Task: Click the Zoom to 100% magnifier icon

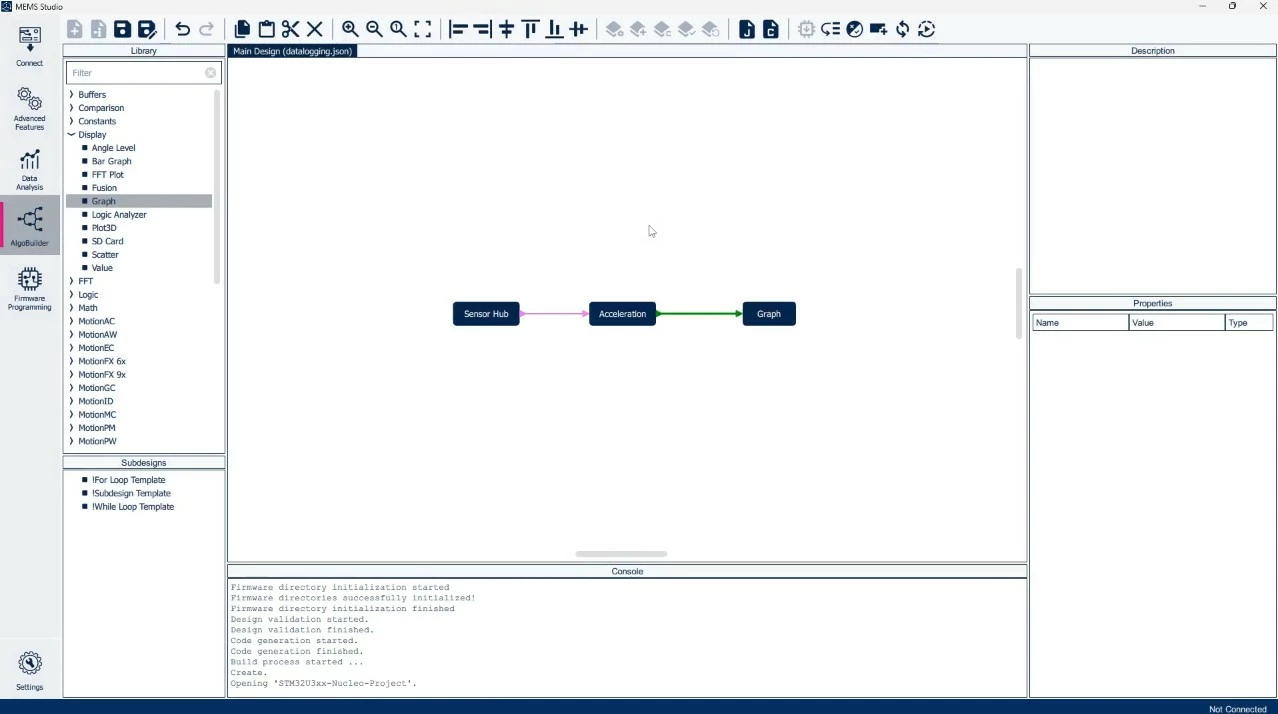Action: click(x=398, y=29)
